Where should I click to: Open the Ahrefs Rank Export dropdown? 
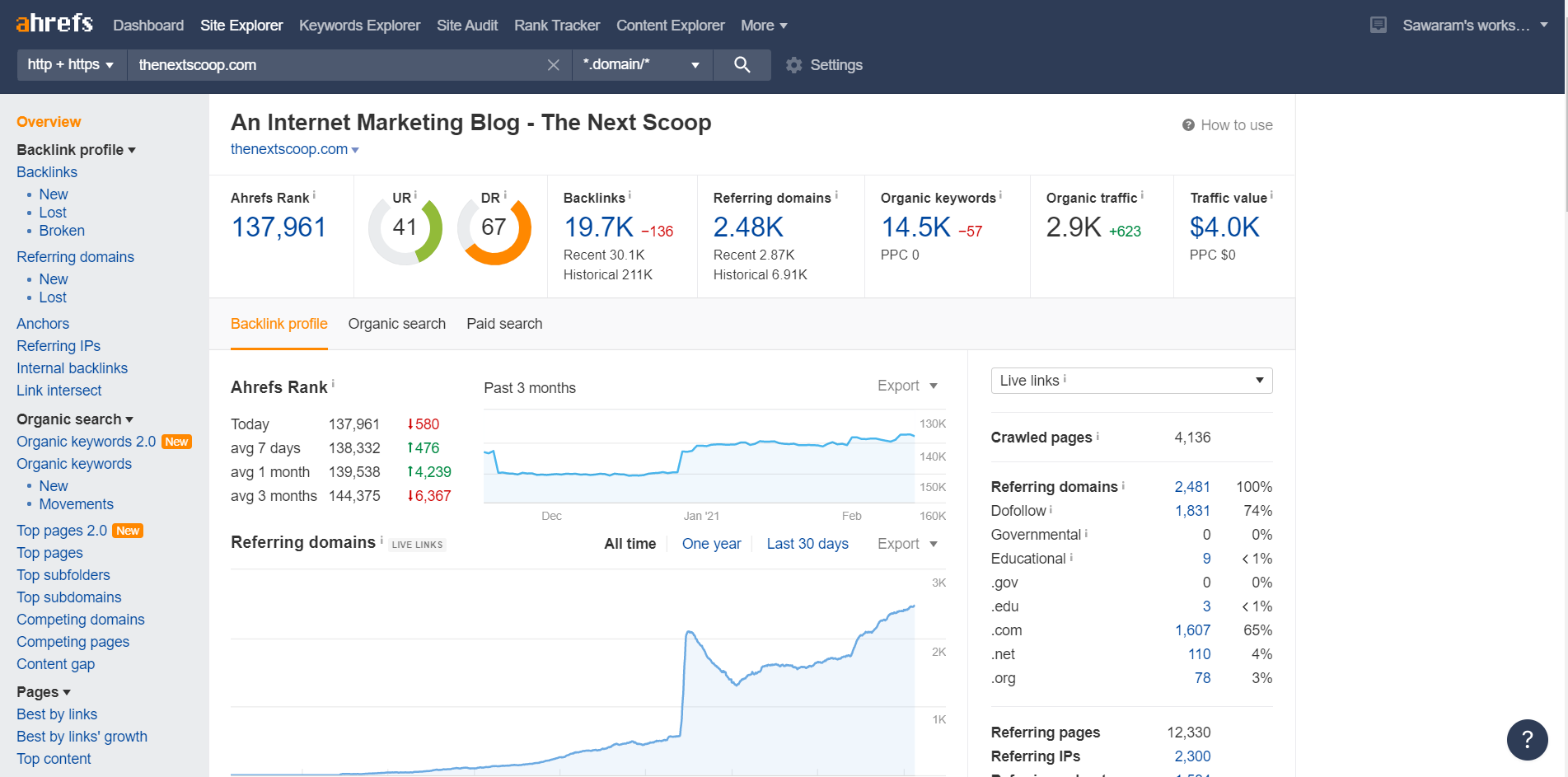click(x=907, y=386)
